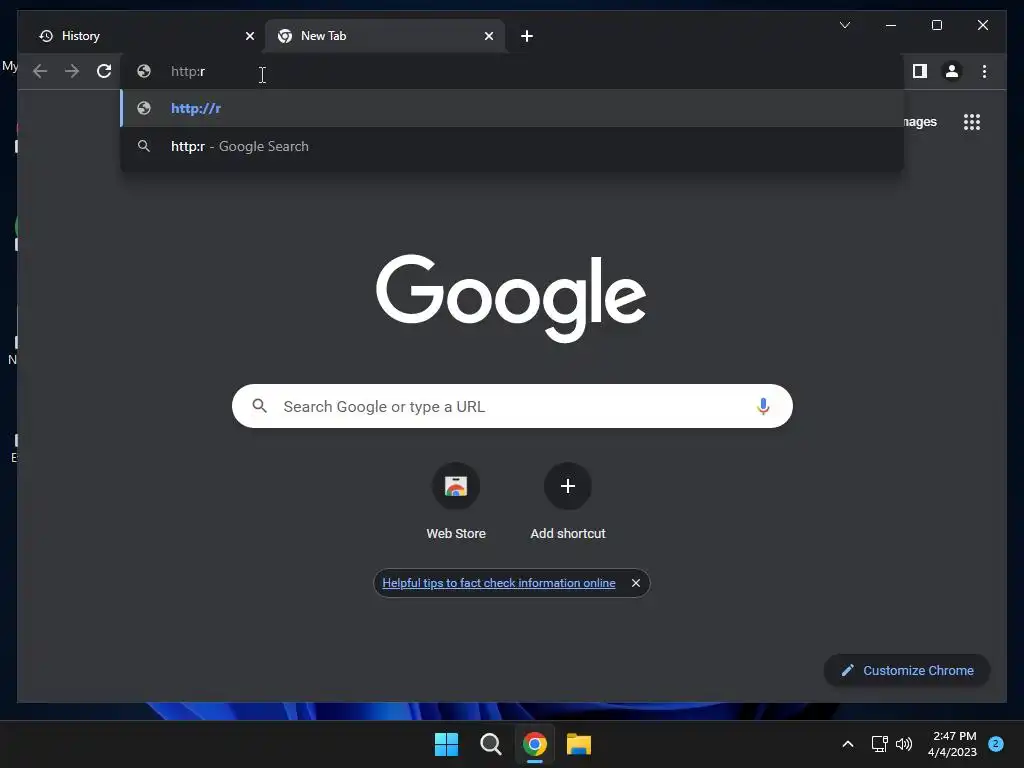This screenshot has width=1024, height=768.
Task: Open the clock showing 2:47 PM
Action: point(953,744)
